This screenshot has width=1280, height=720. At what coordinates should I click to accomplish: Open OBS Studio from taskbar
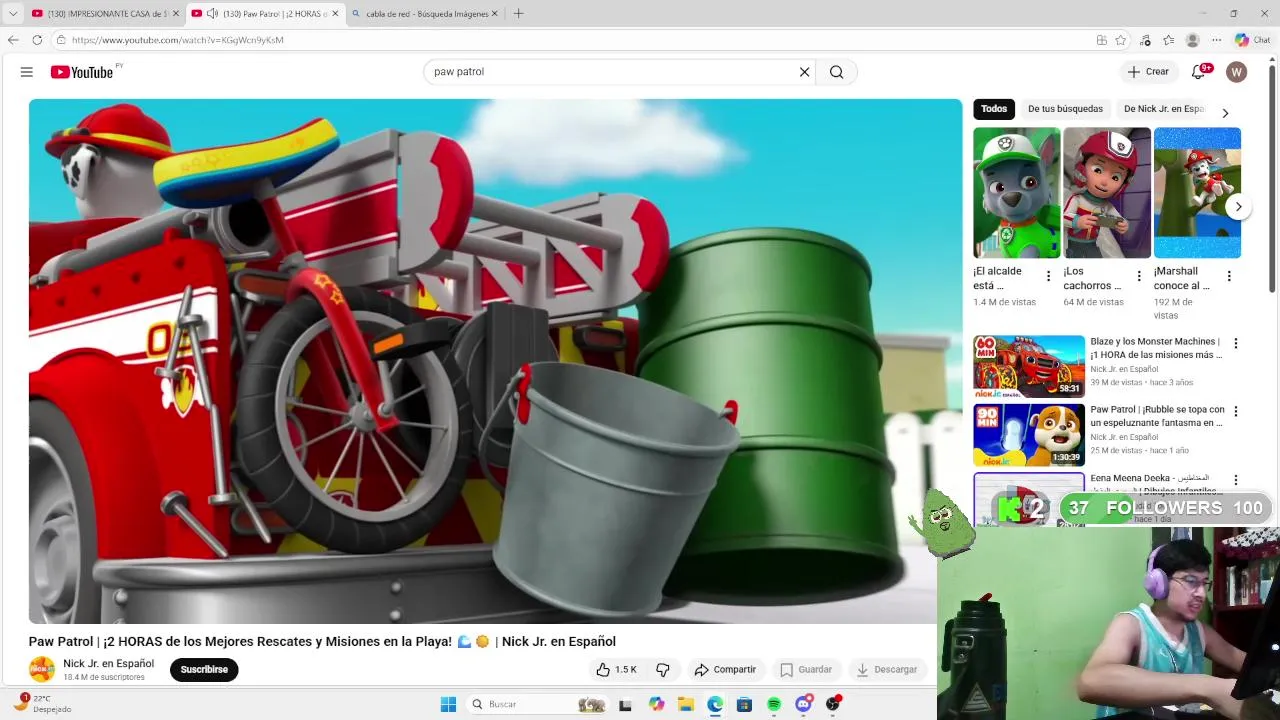833,704
